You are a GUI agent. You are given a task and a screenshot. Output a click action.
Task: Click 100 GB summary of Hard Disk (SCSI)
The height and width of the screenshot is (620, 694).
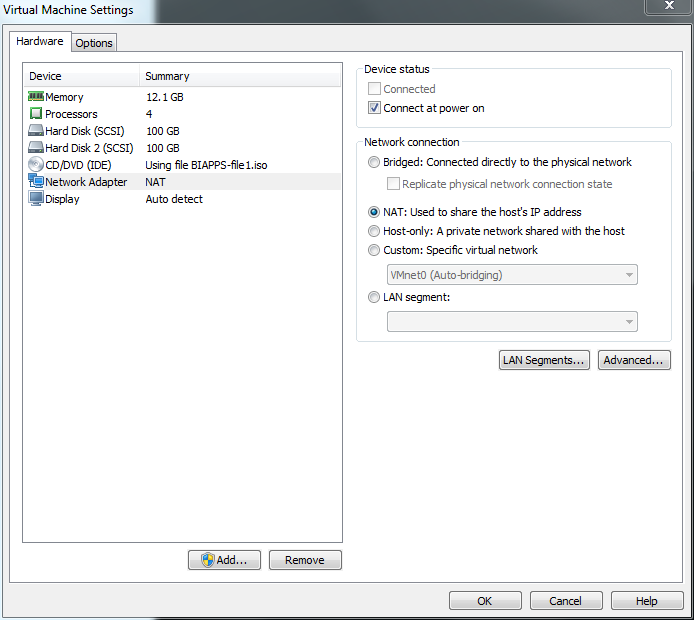click(163, 131)
